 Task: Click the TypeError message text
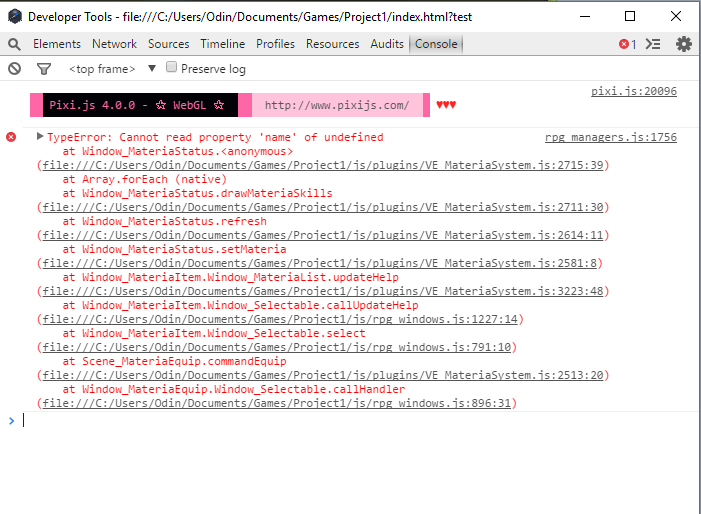[215, 137]
